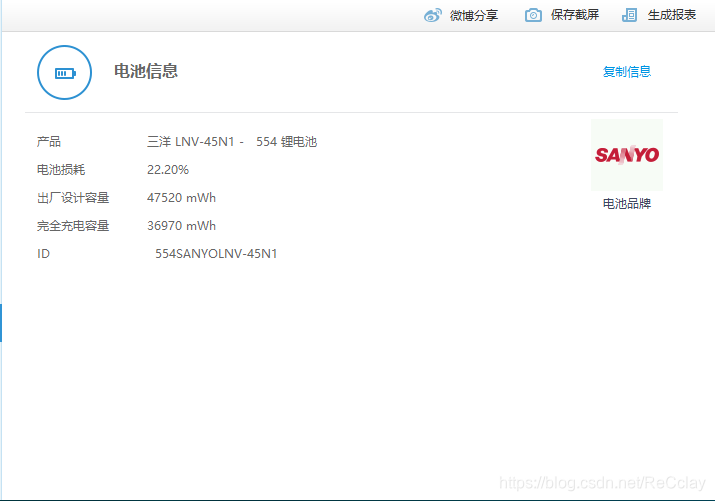Viewport: 715px width, 501px height.
Task: Select the 电池信息 heading
Action: (146, 71)
